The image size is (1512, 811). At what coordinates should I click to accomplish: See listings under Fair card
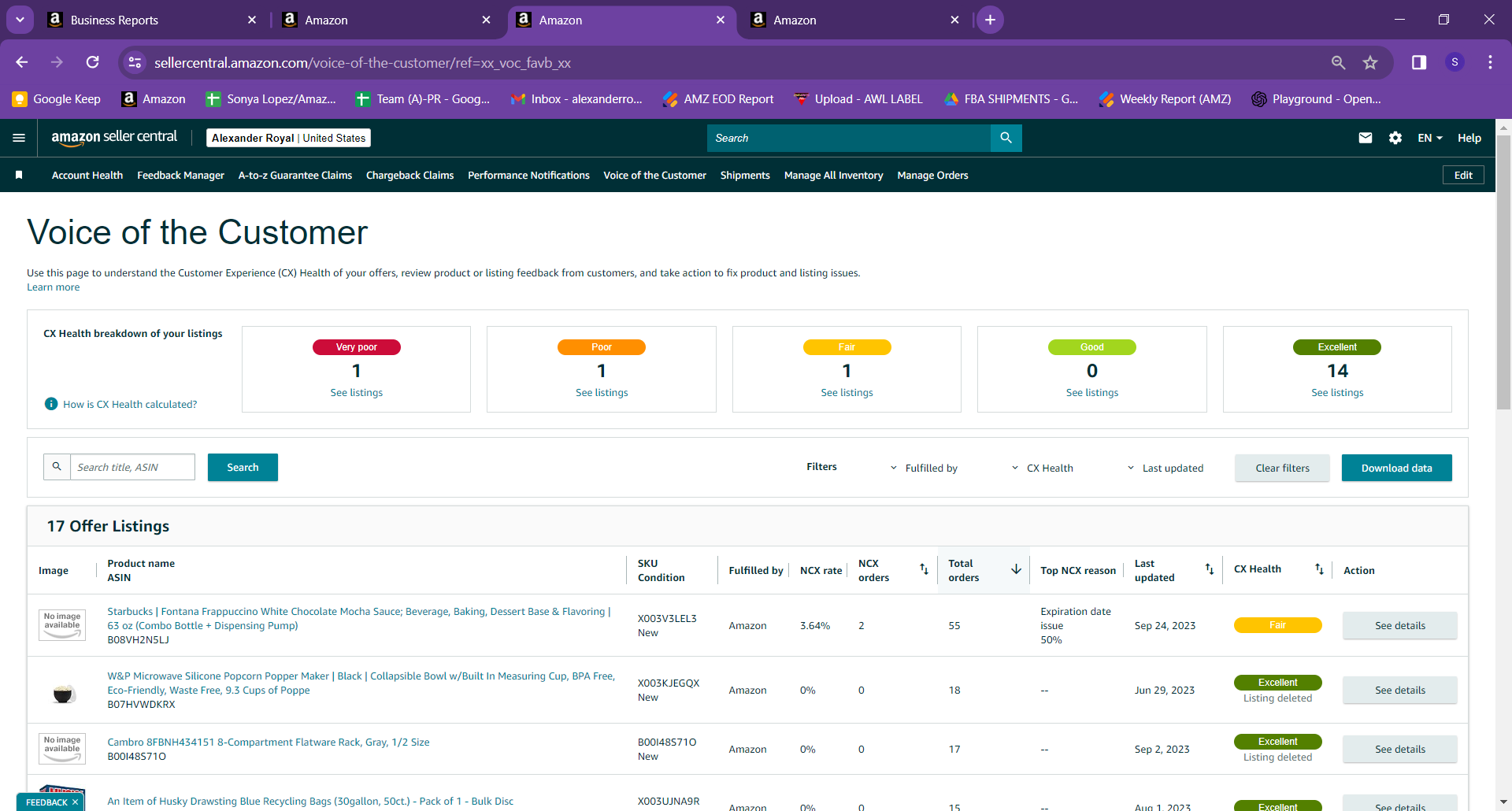pos(847,392)
